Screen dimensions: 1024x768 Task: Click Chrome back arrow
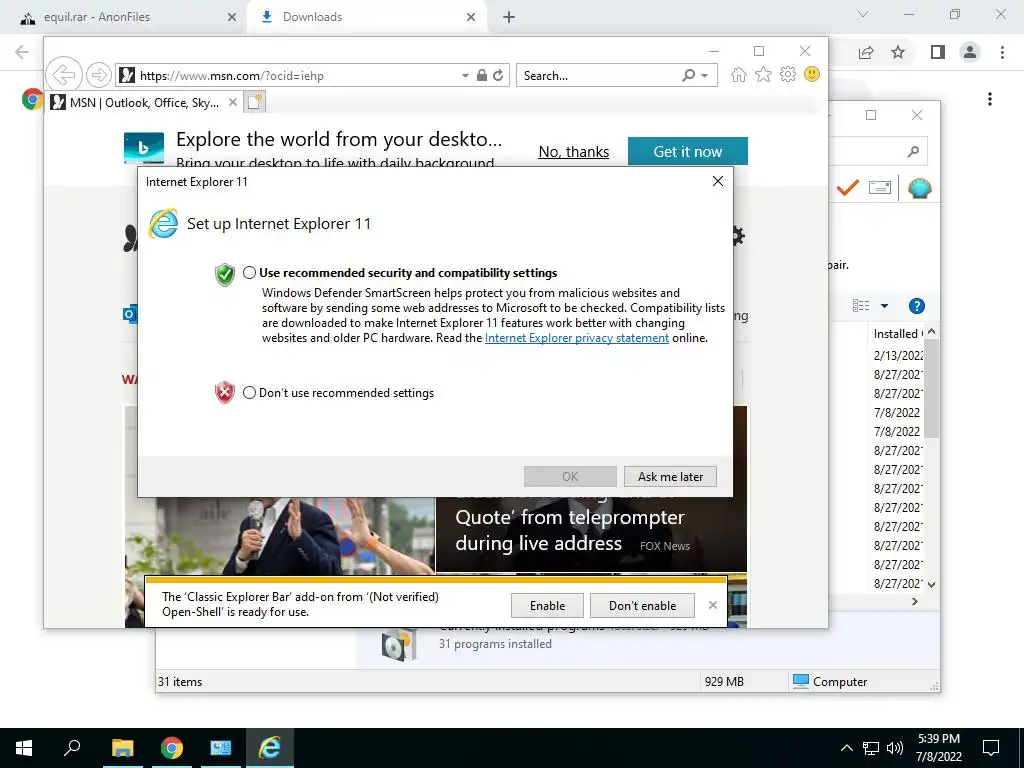(x=22, y=52)
